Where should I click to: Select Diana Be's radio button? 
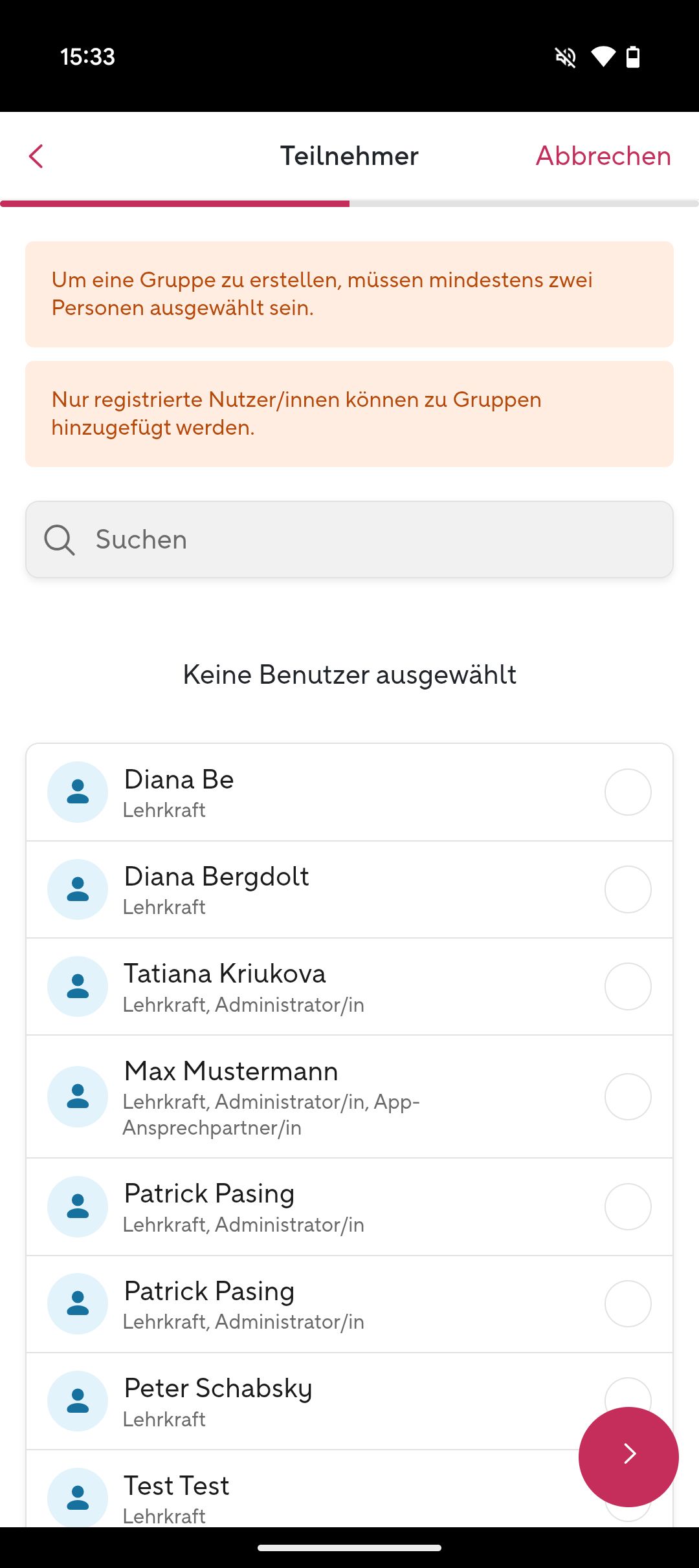pyautogui.click(x=628, y=792)
